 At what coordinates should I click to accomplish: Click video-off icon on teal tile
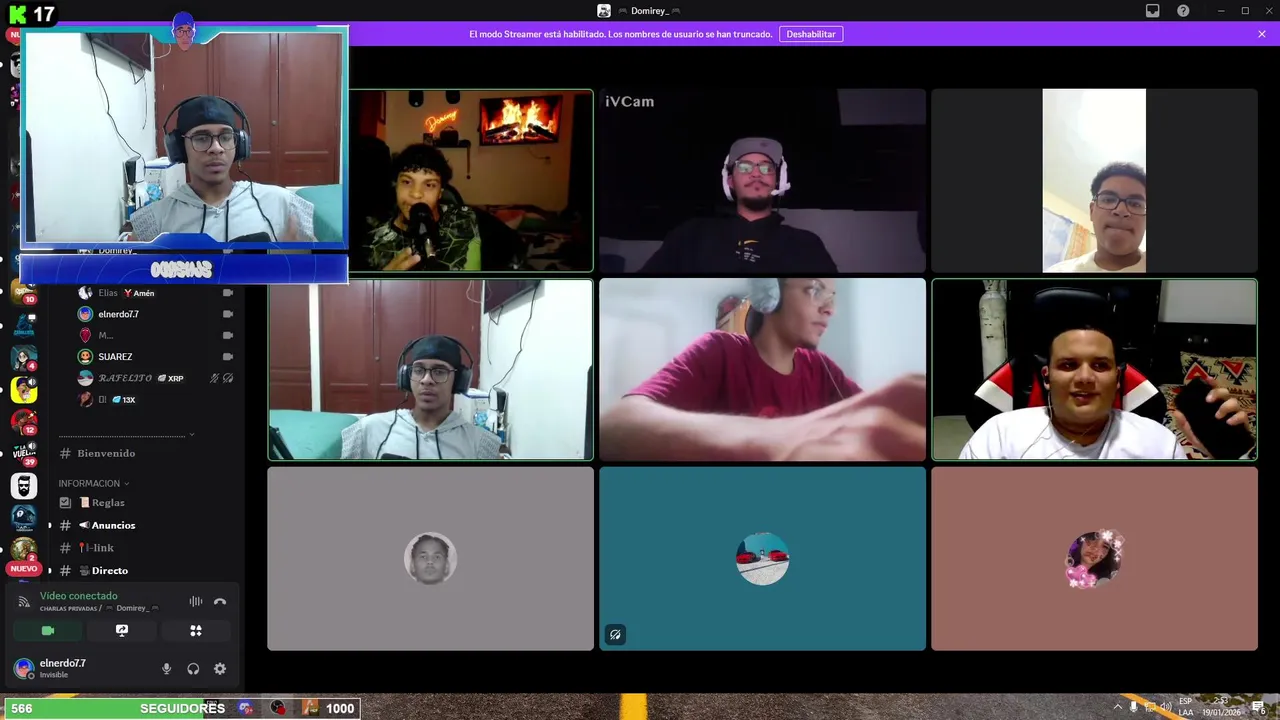pyautogui.click(x=615, y=634)
